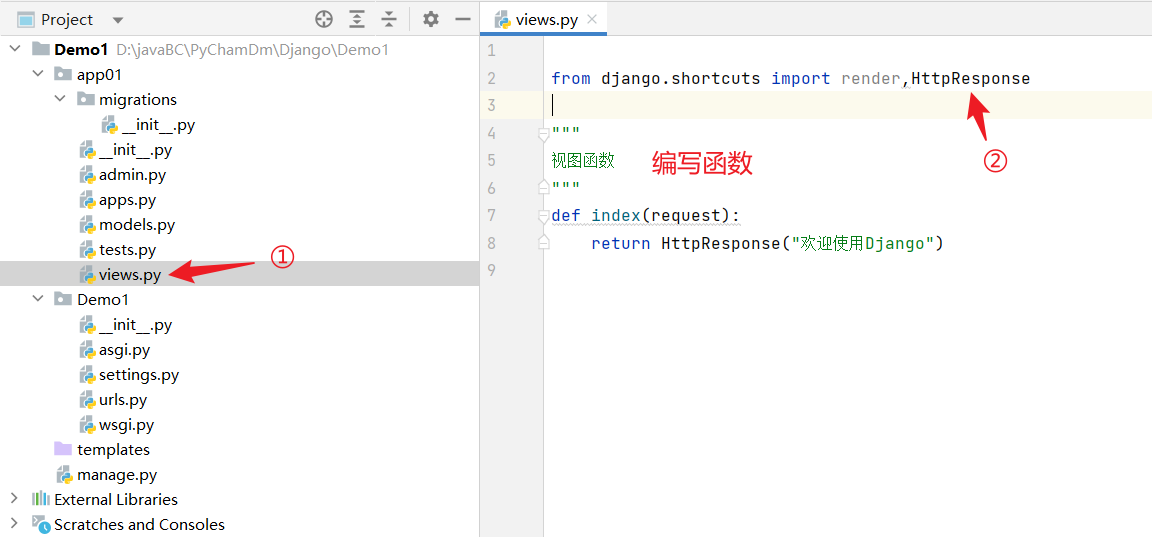Collapse the inner Demo1 package chevron
This screenshot has width=1152, height=537.
37,300
